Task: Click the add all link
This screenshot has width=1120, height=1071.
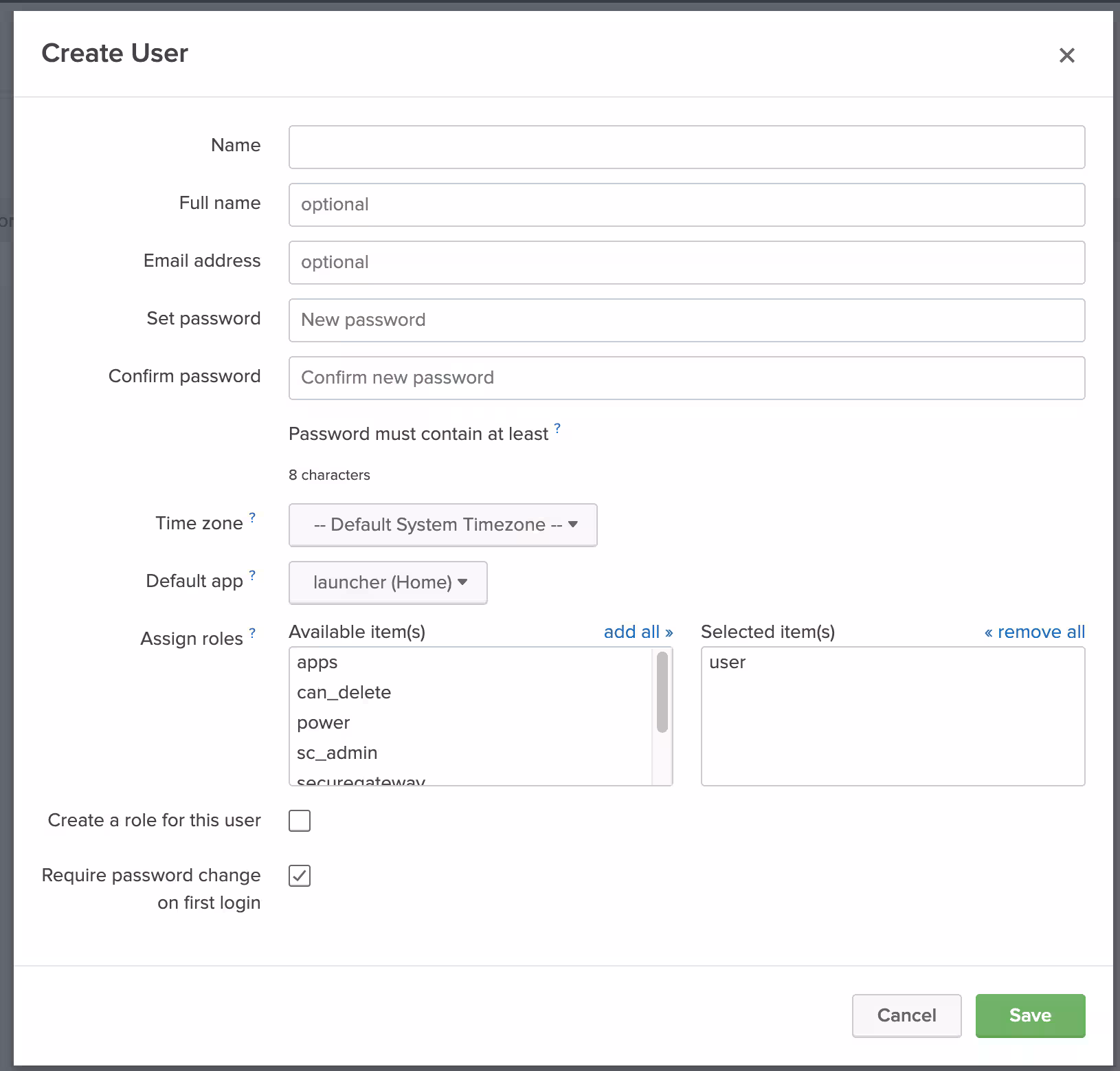Action: 638,632
